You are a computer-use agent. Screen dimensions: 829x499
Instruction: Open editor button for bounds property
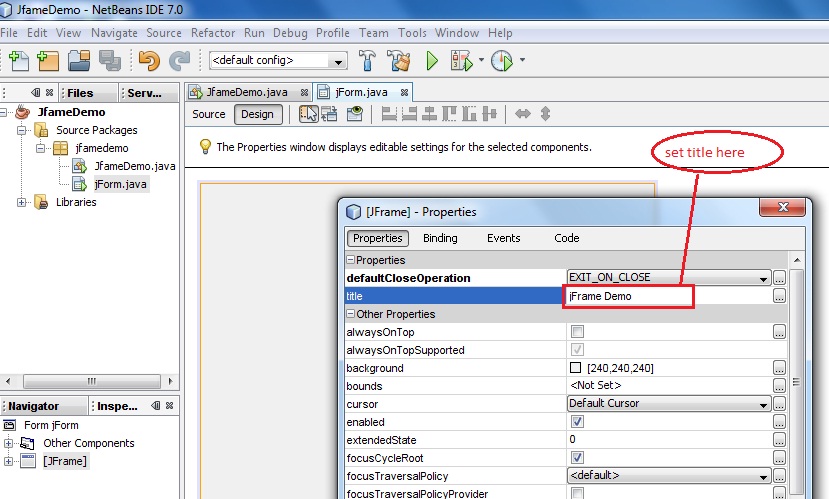point(779,386)
